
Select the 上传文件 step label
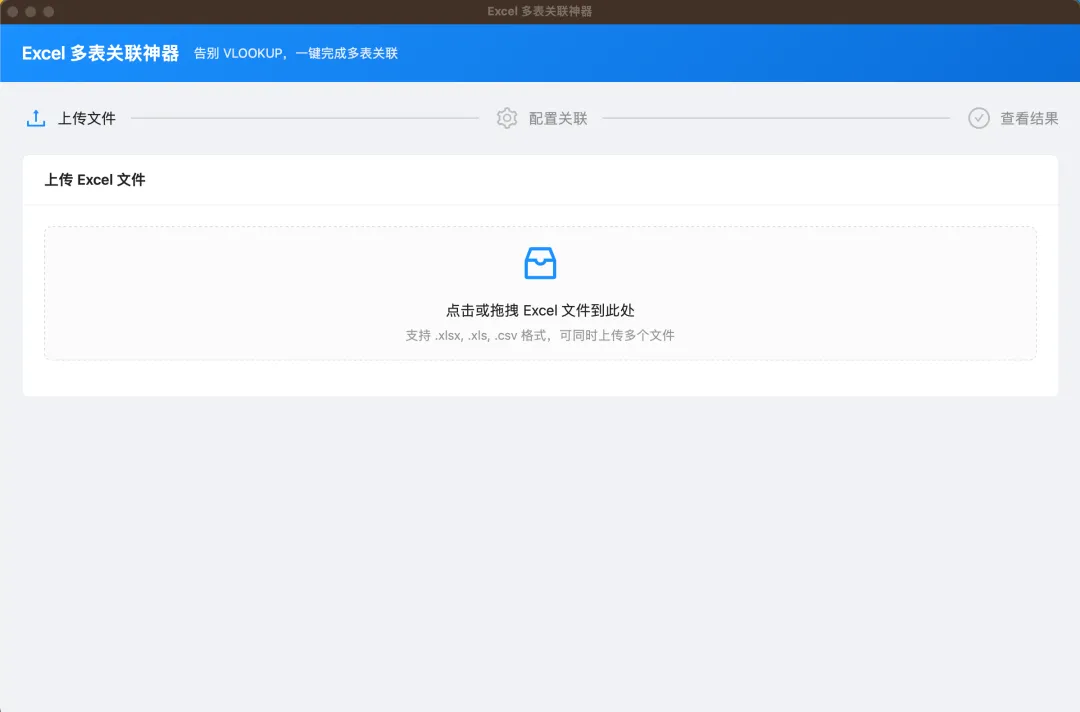[87, 118]
